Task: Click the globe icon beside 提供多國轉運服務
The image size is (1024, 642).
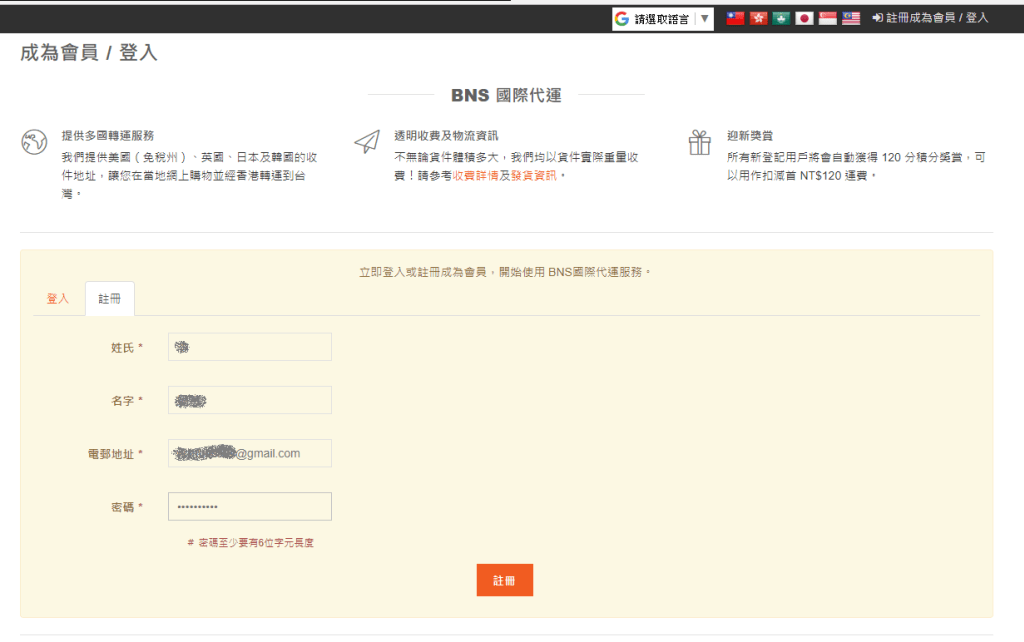Action: click(34, 142)
